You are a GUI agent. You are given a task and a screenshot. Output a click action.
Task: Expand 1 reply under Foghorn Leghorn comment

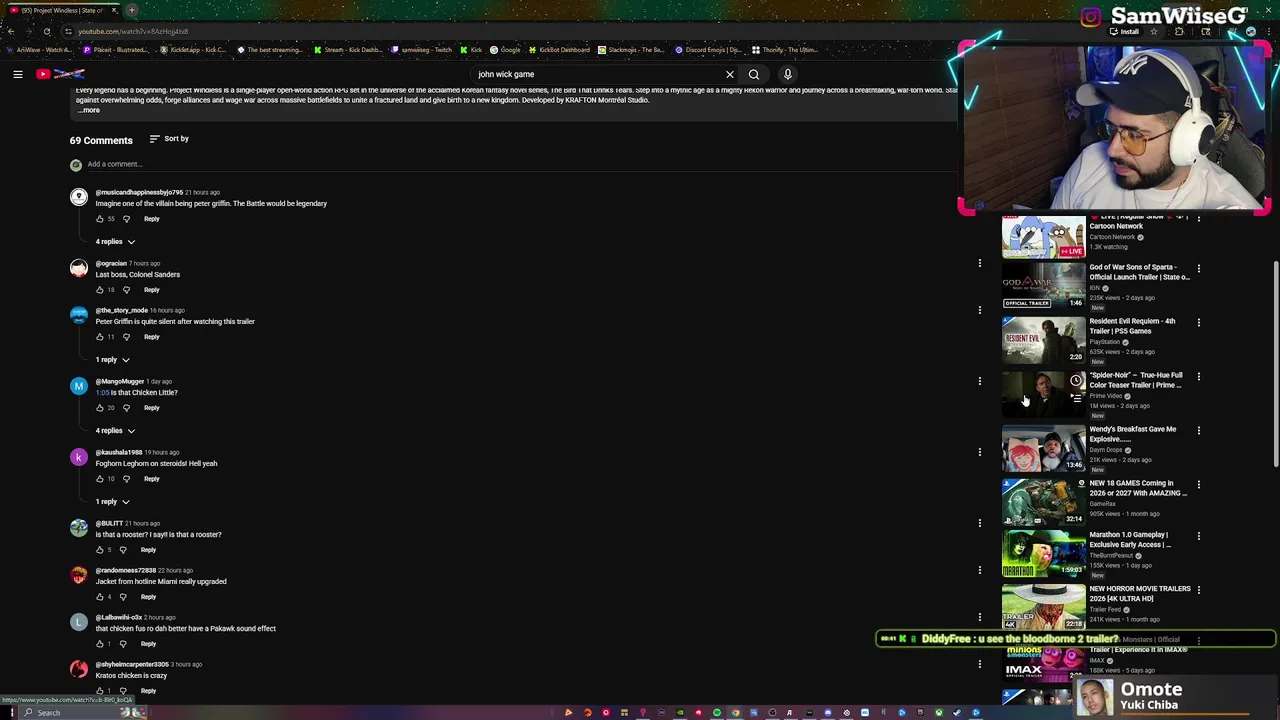[x=112, y=502]
